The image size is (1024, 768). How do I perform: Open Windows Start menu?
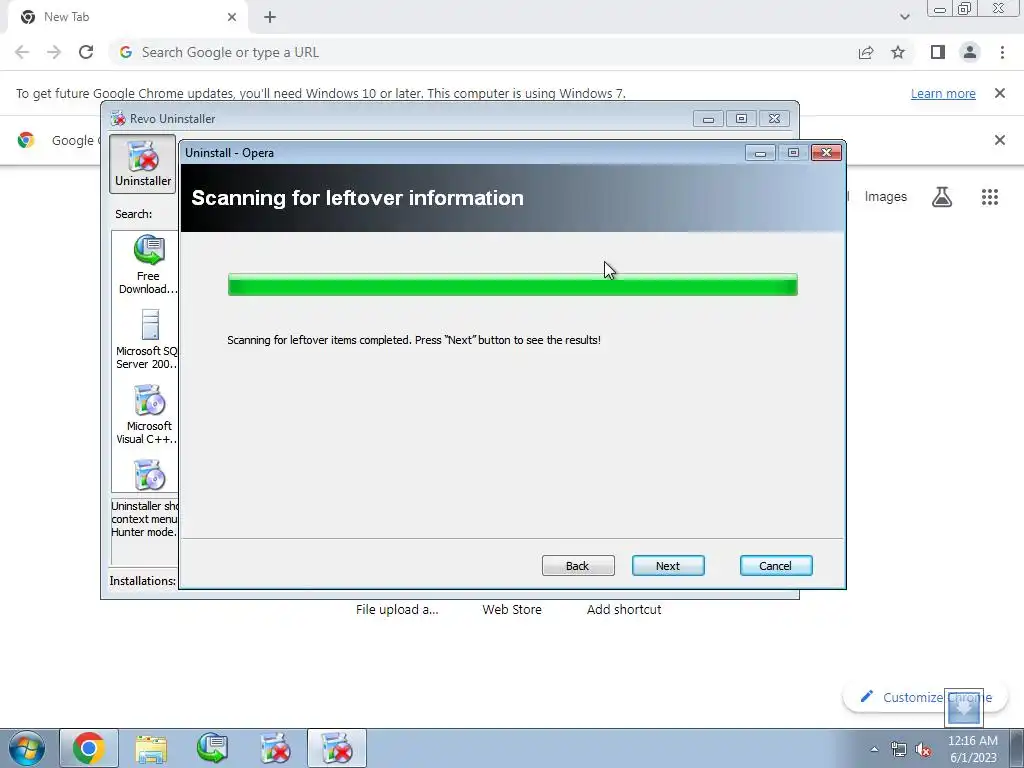click(27, 748)
